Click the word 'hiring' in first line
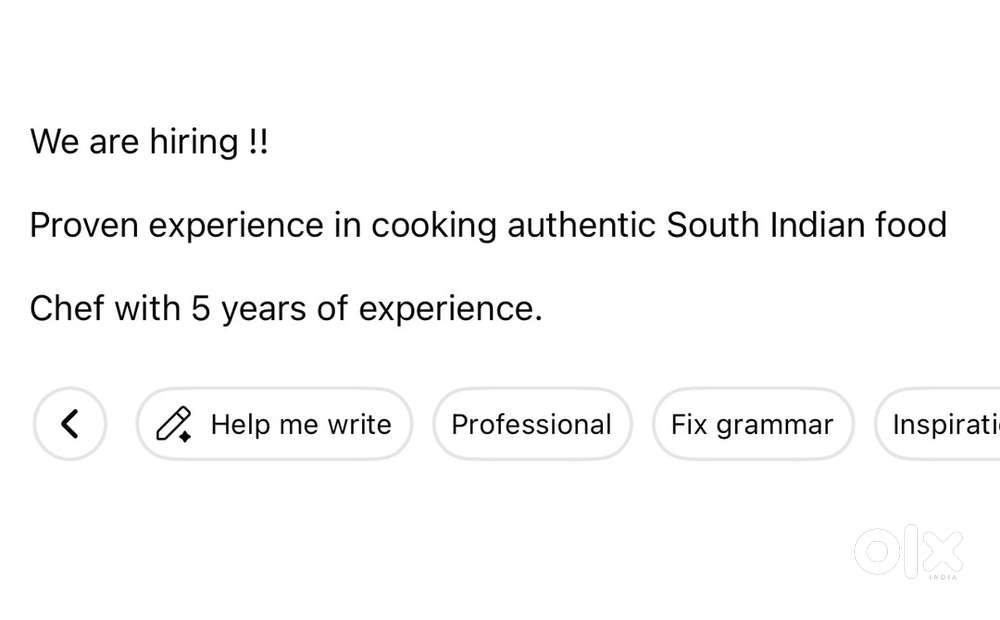 [x=194, y=142]
